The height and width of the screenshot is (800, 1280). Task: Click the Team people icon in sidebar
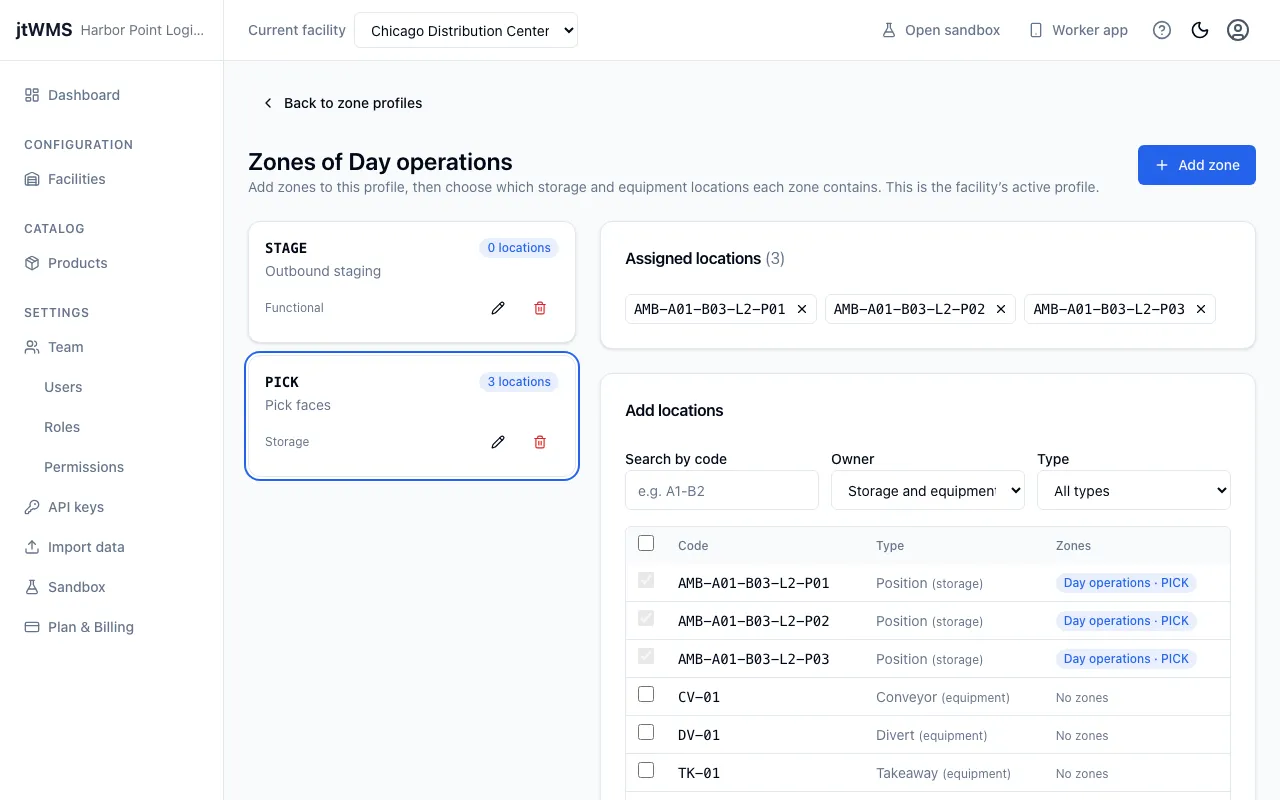(32, 347)
